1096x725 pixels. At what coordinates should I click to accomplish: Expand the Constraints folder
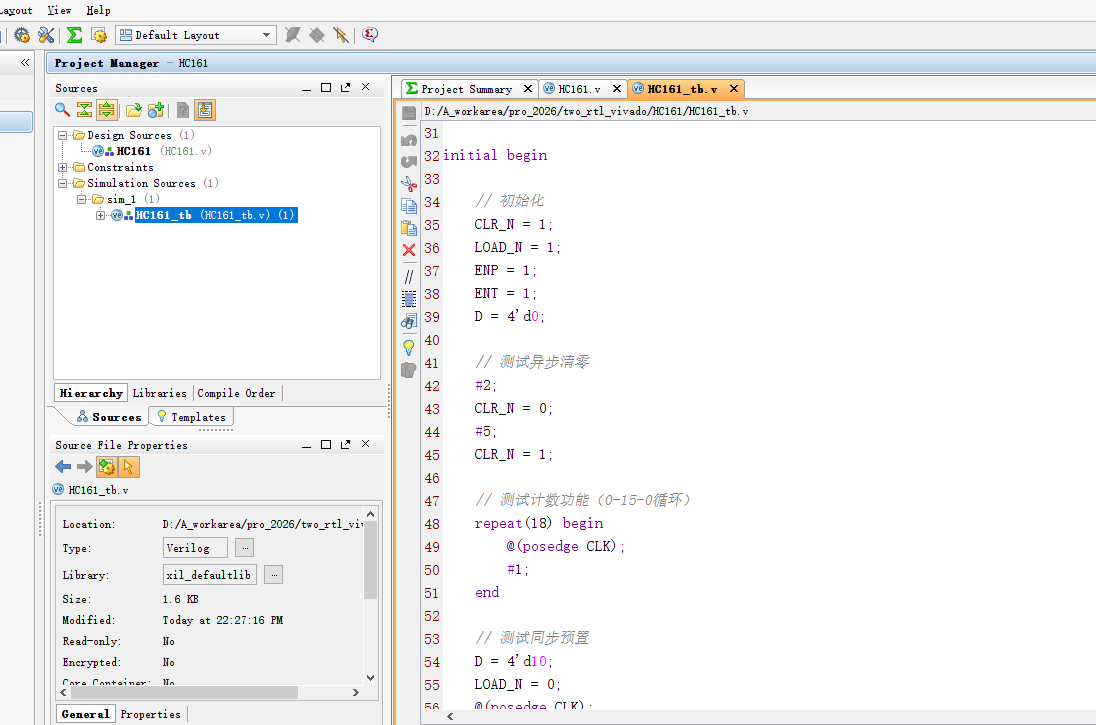(62, 168)
